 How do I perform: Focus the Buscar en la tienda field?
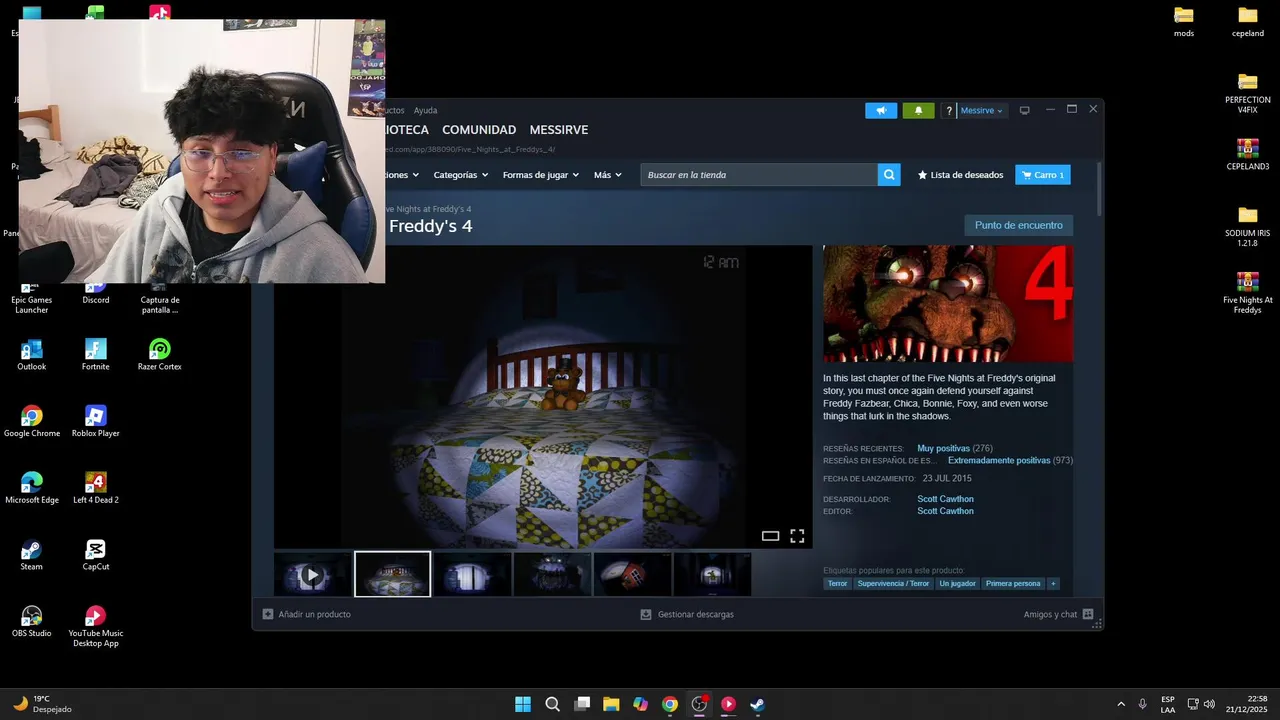point(759,175)
